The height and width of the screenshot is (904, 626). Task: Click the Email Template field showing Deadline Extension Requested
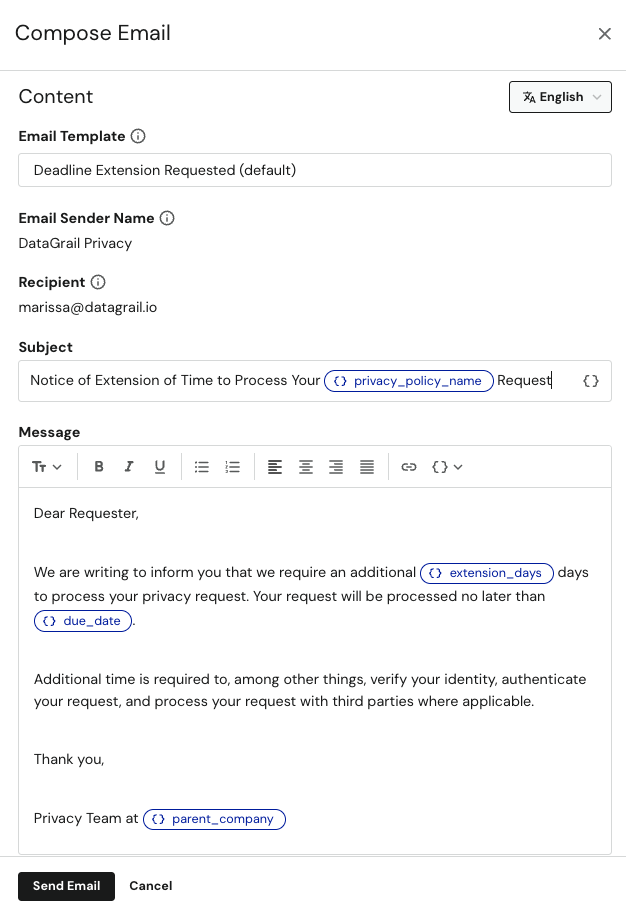(313, 170)
